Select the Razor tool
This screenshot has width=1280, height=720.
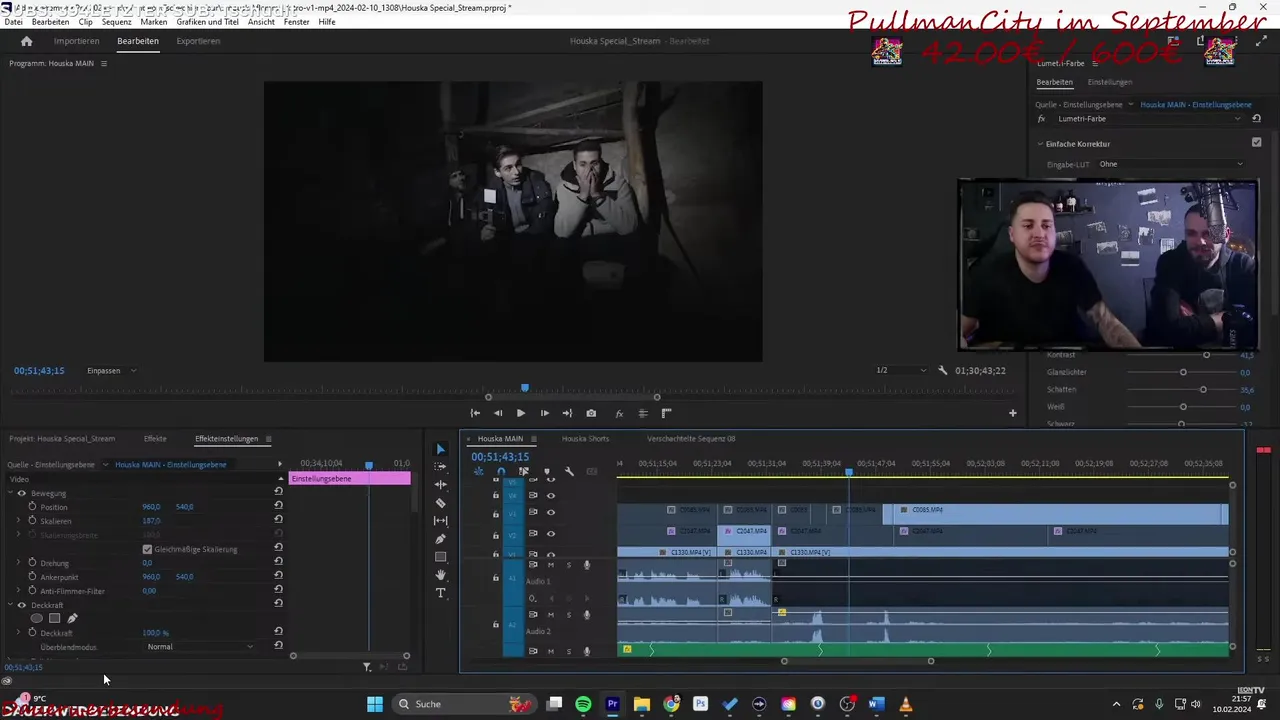440,503
